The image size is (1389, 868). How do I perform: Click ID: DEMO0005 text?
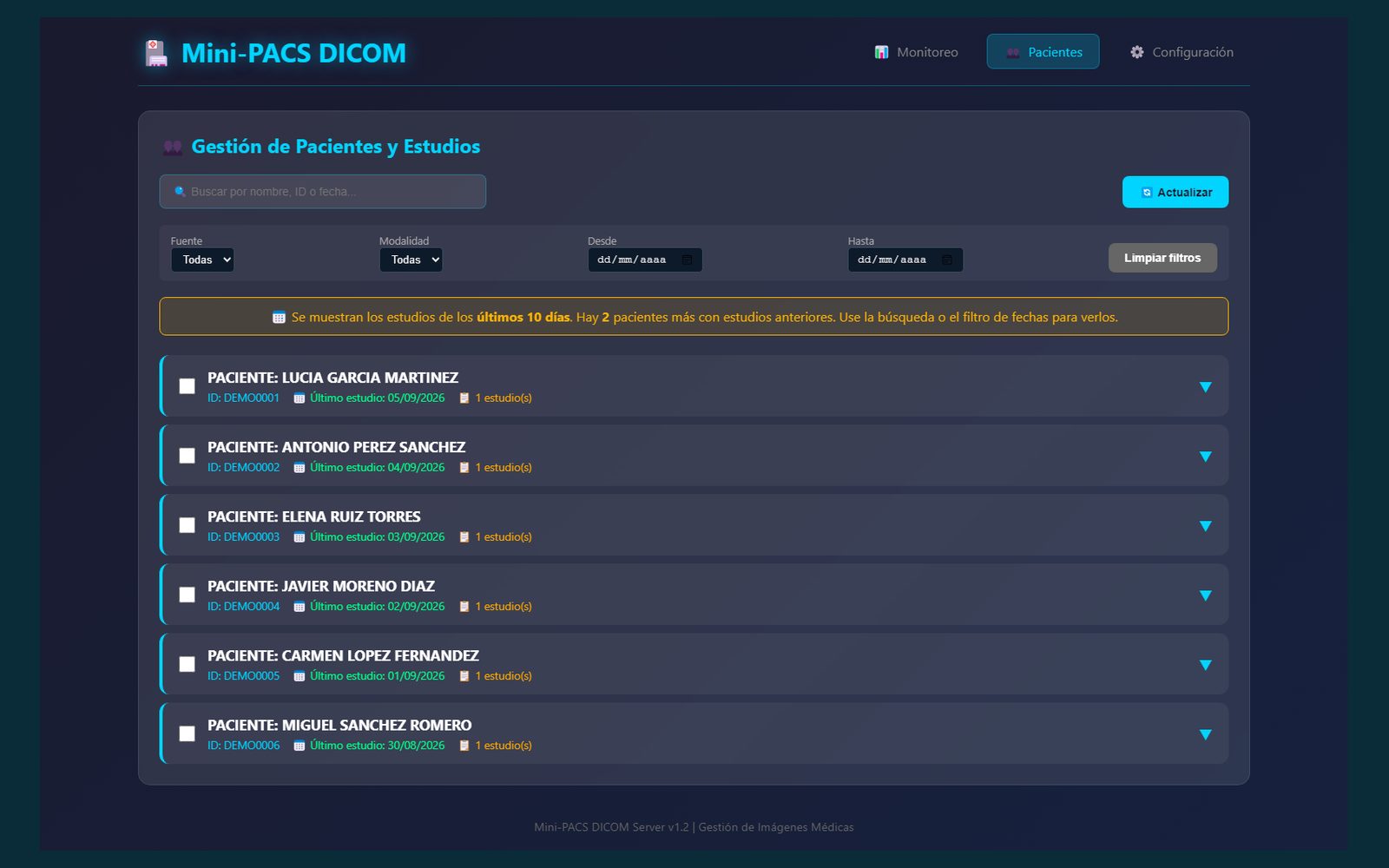coord(243,676)
